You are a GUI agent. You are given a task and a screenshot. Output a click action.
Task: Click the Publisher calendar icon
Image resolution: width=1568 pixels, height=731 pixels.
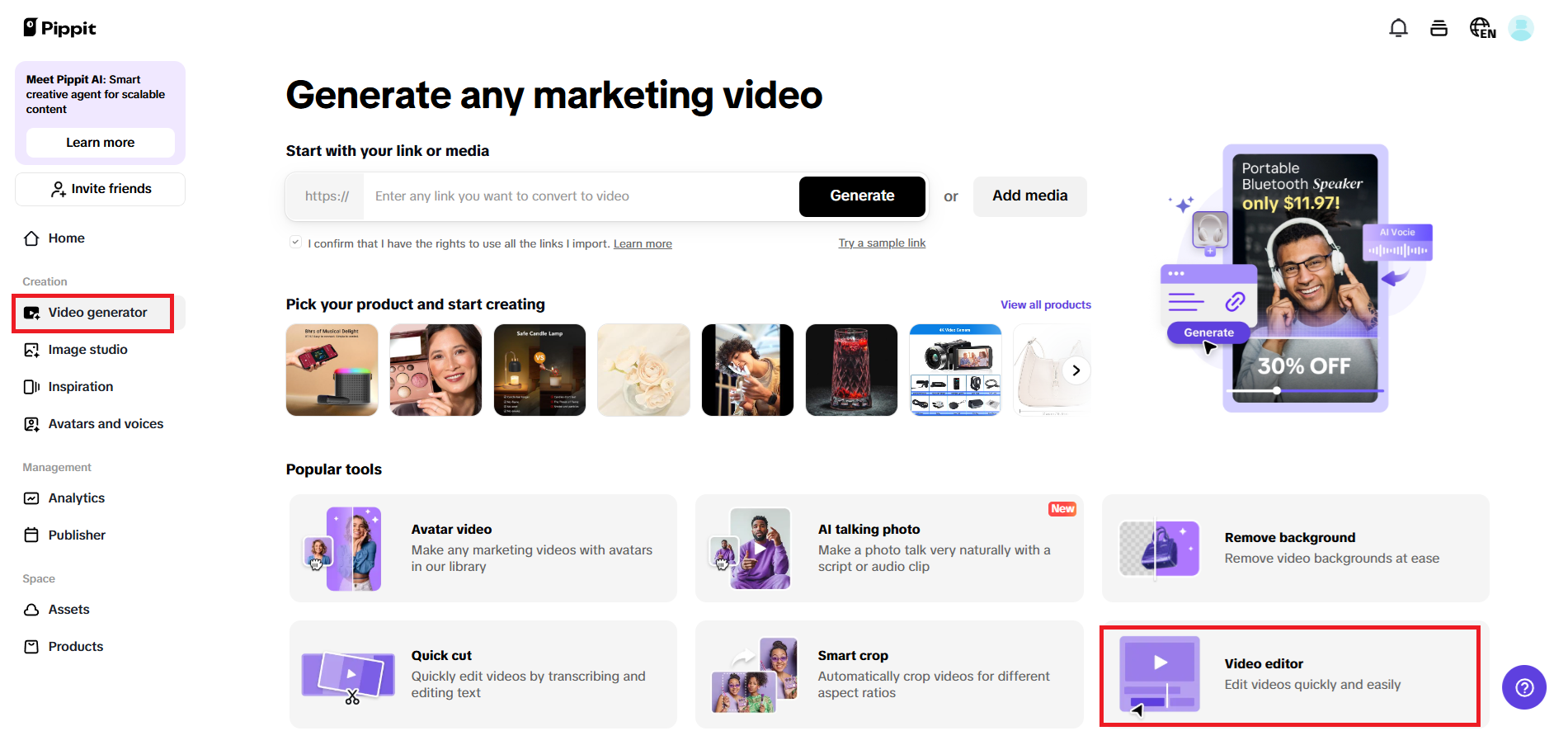[x=31, y=535]
